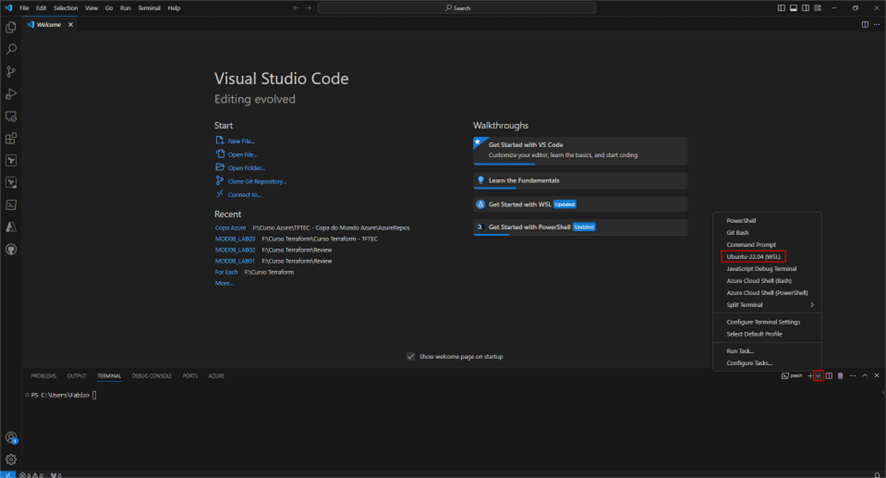Open the HashiCorp Terraform view
The image size is (886, 478).
[x=11, y=160]
